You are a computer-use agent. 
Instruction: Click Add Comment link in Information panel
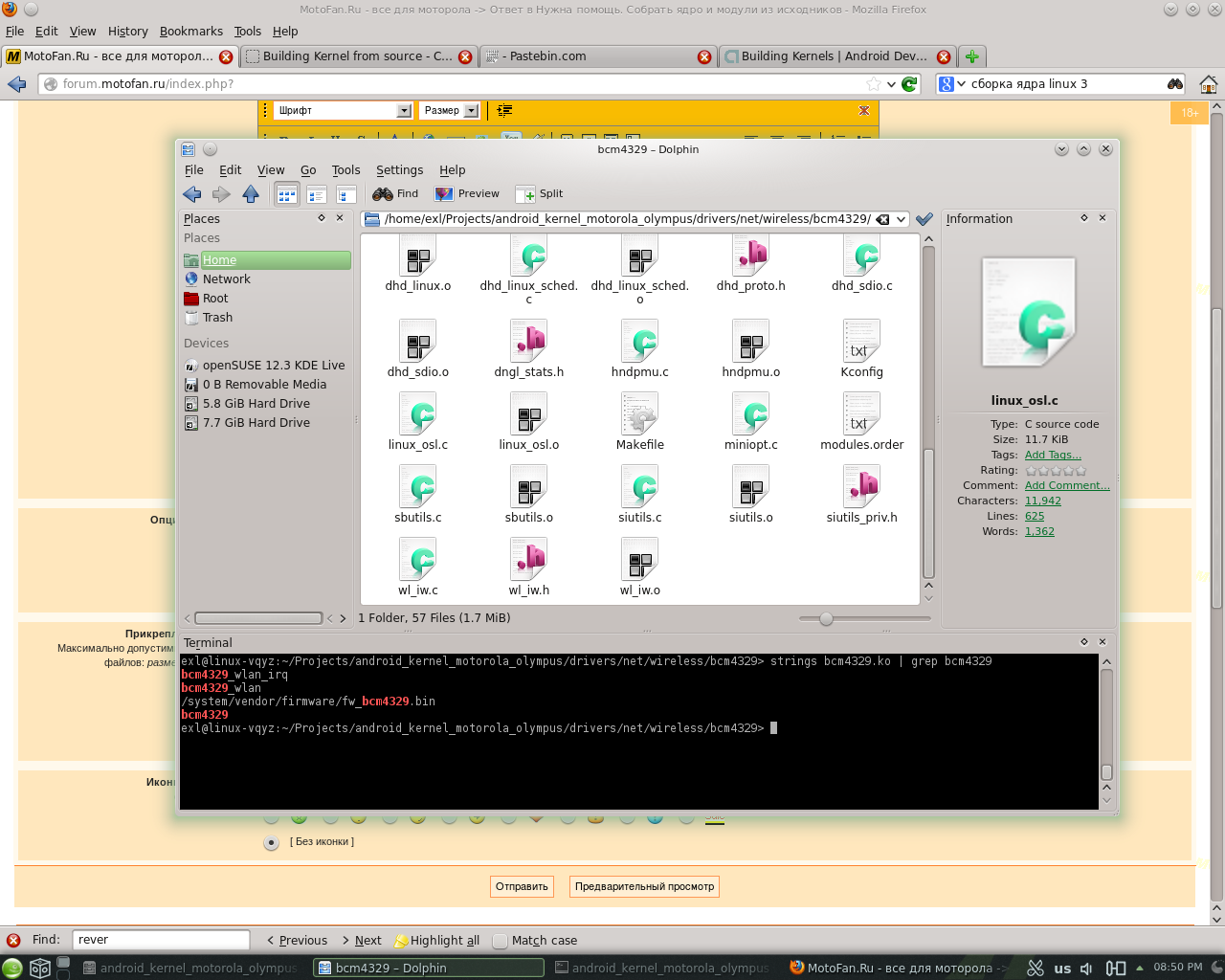[x=1067, y=485]
